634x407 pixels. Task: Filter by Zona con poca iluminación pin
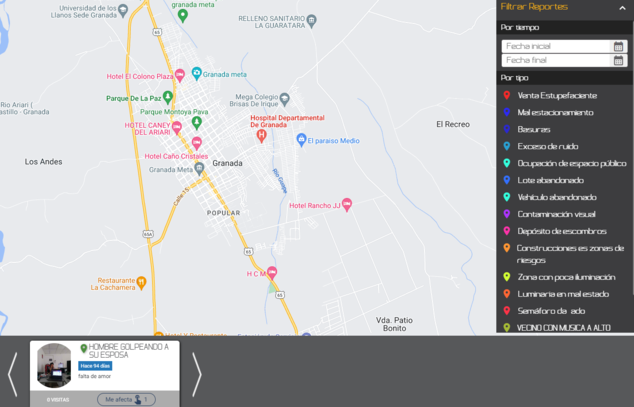pyautogui.click(x=507, y=277)
